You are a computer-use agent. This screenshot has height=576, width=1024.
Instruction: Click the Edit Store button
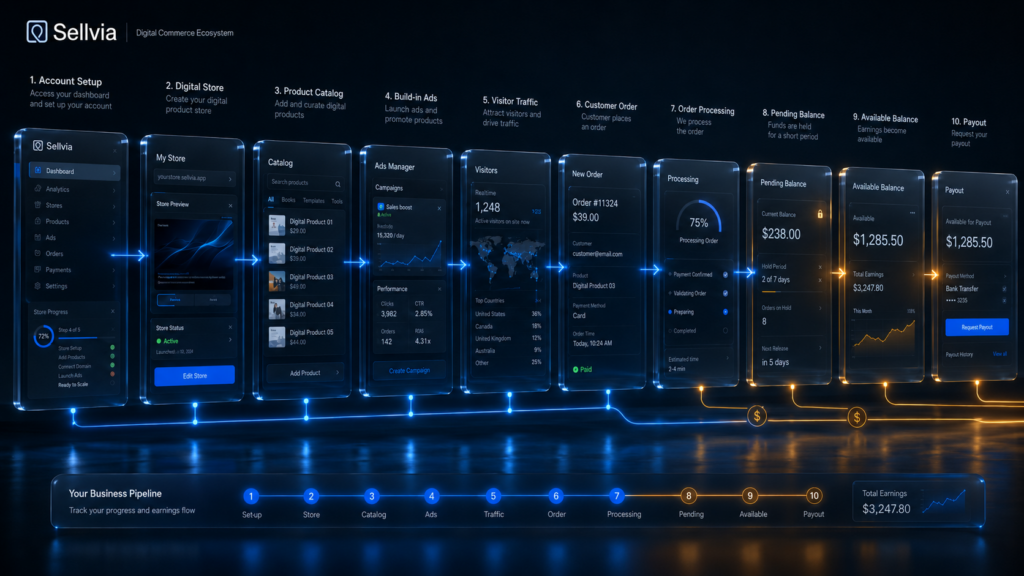195,376
